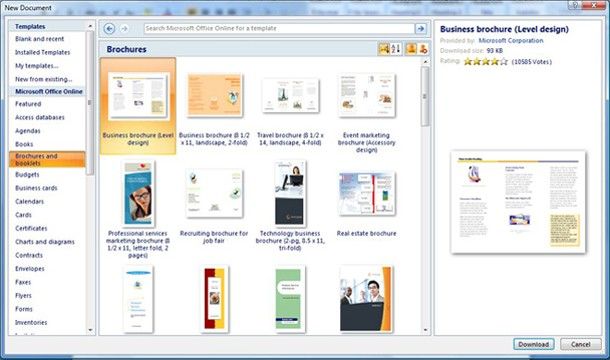Select the Certificates category

pyautogui.click(x=31, y=228)
